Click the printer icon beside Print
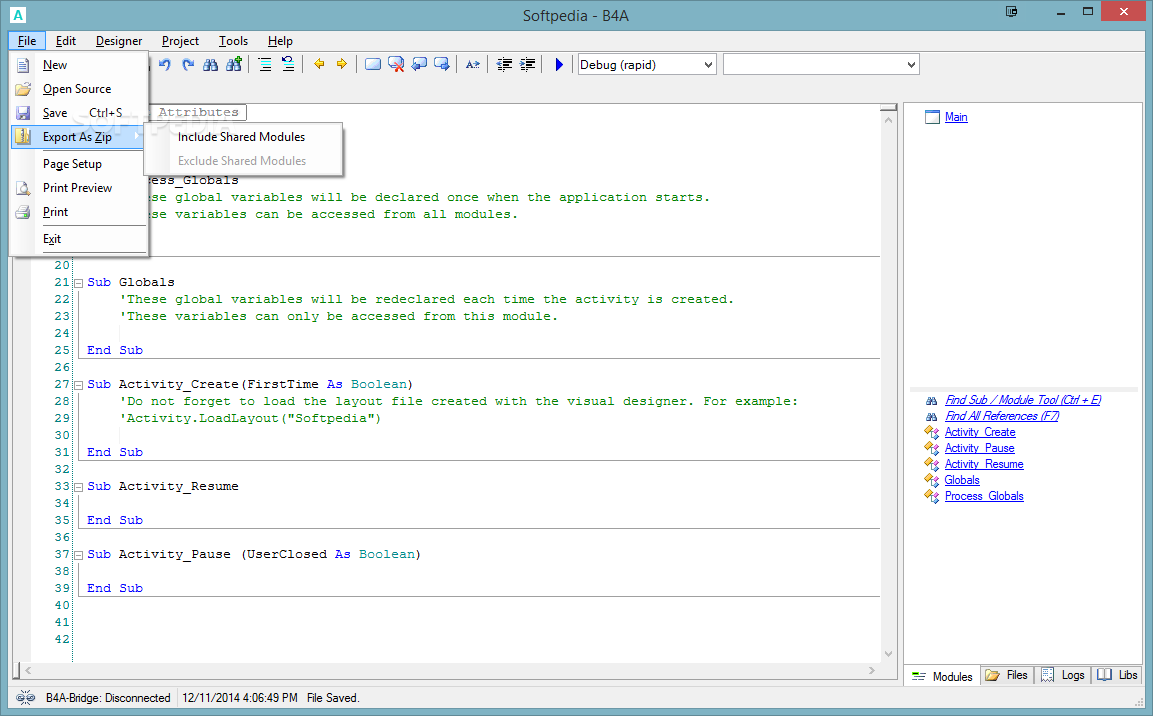The image size is (1153, 716). point(24,212)
